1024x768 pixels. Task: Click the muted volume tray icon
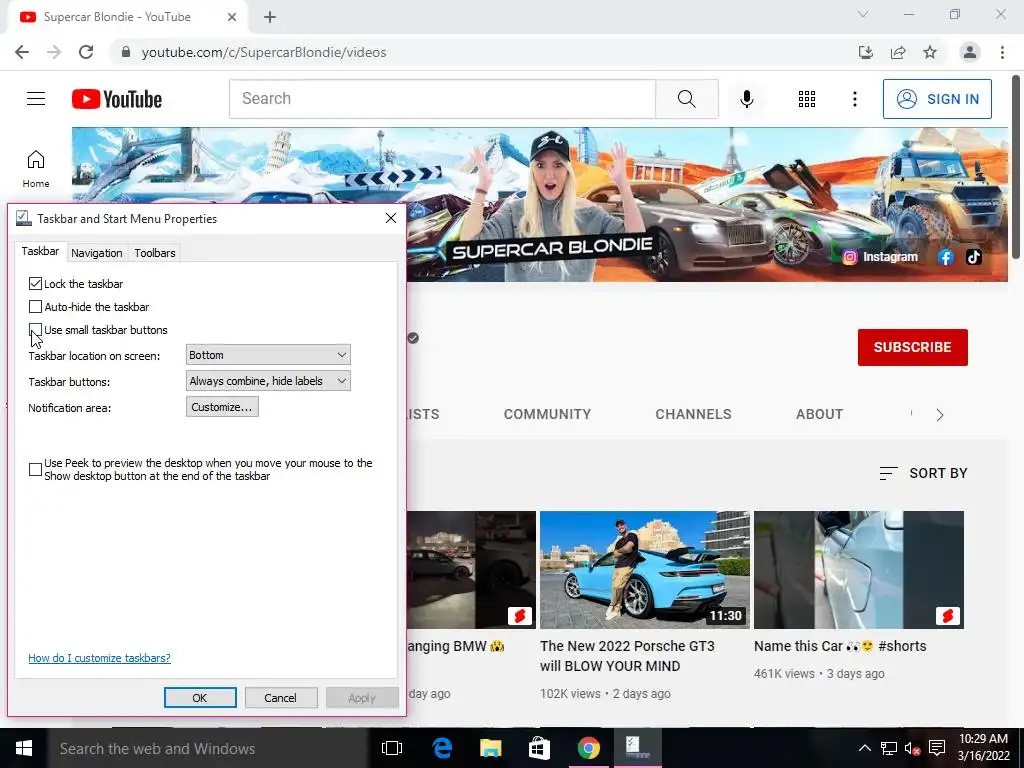click(x=912, y=748)
